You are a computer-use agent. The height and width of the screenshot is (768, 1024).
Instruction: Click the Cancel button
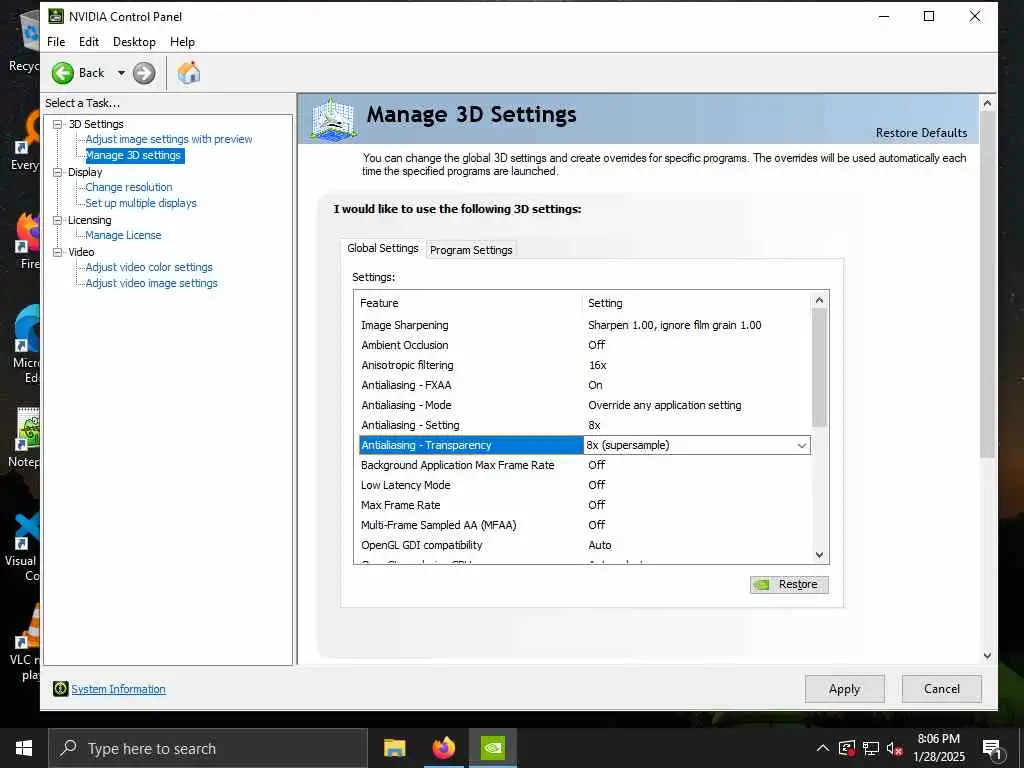[x=942, y=689]
